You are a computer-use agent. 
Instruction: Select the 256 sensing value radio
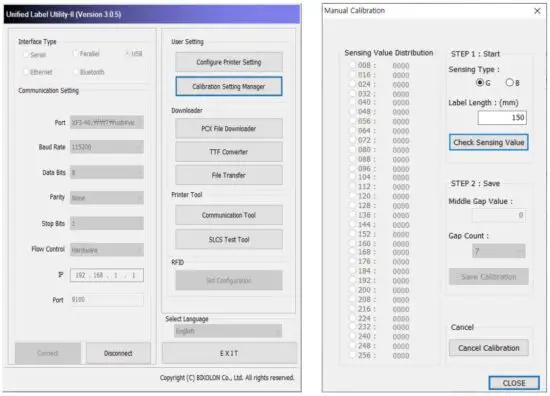[x=353, y=355]
